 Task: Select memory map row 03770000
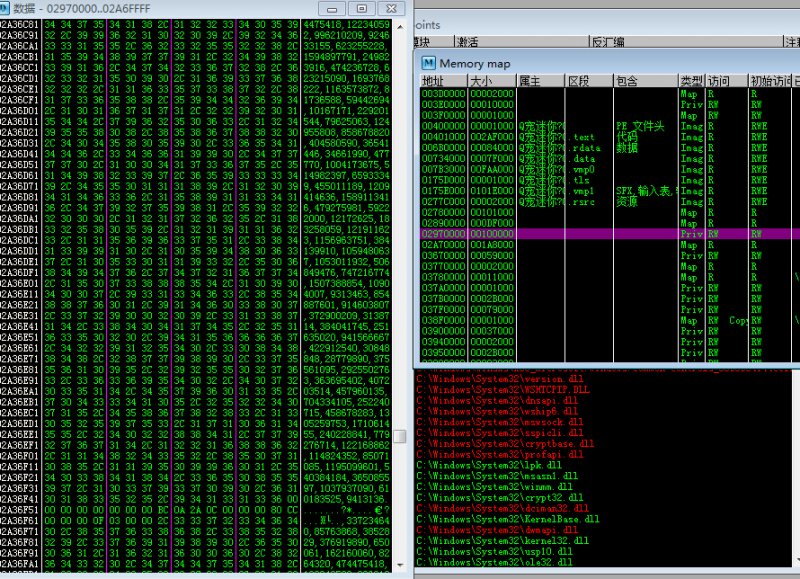(x=610, y=266)
